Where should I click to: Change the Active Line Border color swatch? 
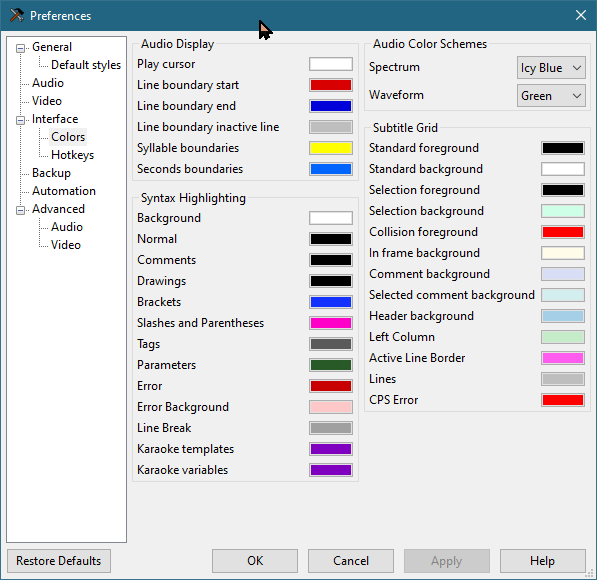click(563, 358)
